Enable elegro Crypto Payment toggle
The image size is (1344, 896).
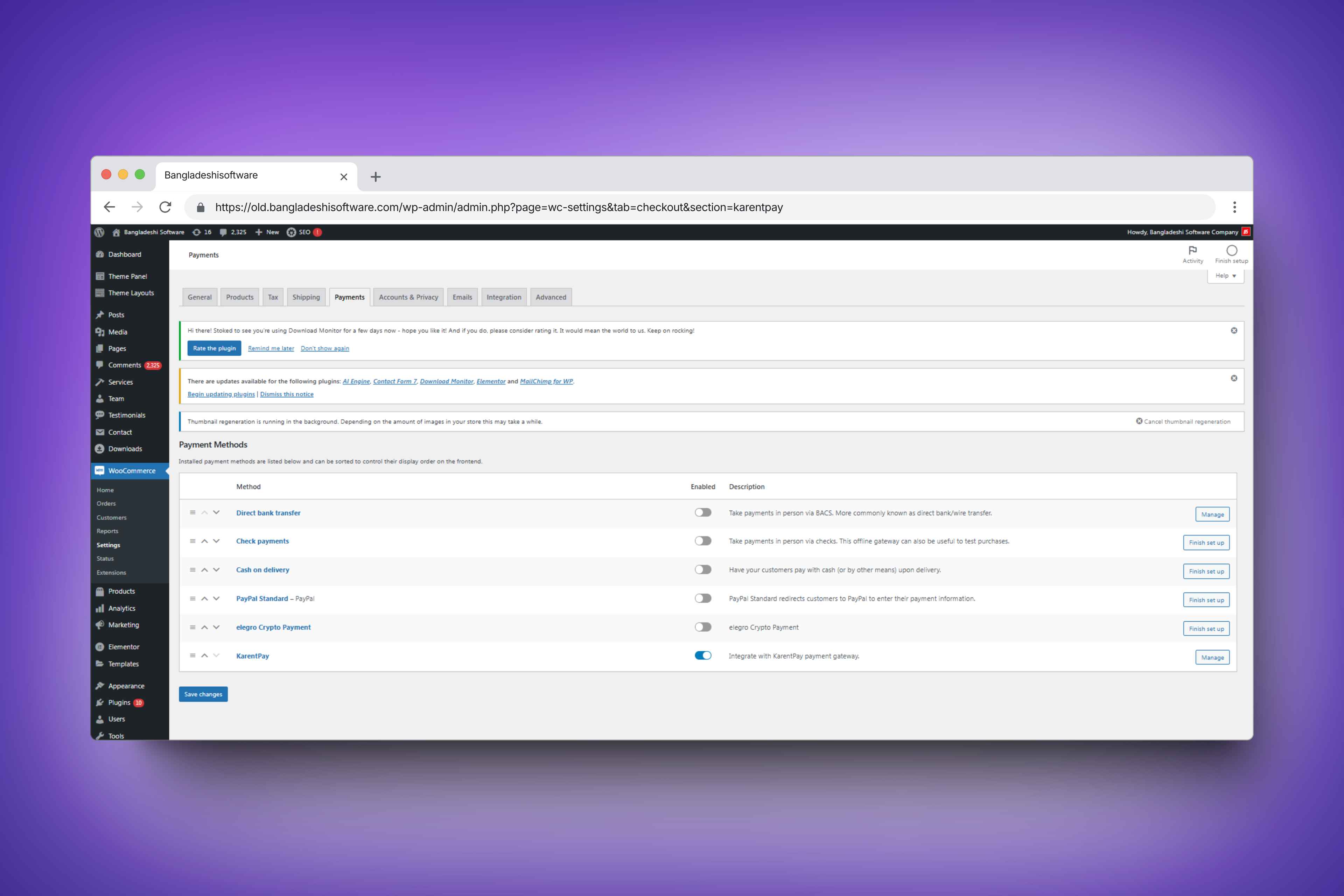(x=703, y=627)
